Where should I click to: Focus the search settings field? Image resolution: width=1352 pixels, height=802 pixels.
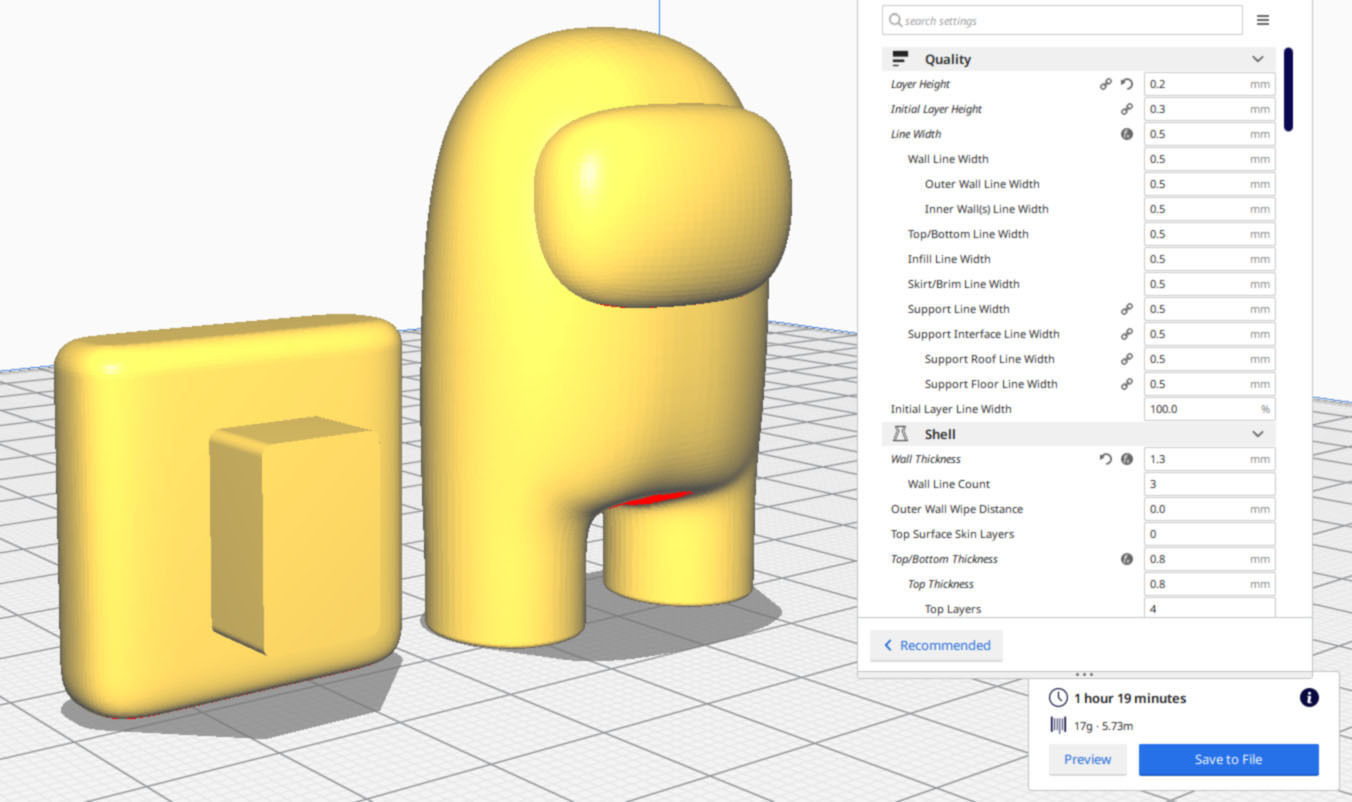1062,21
